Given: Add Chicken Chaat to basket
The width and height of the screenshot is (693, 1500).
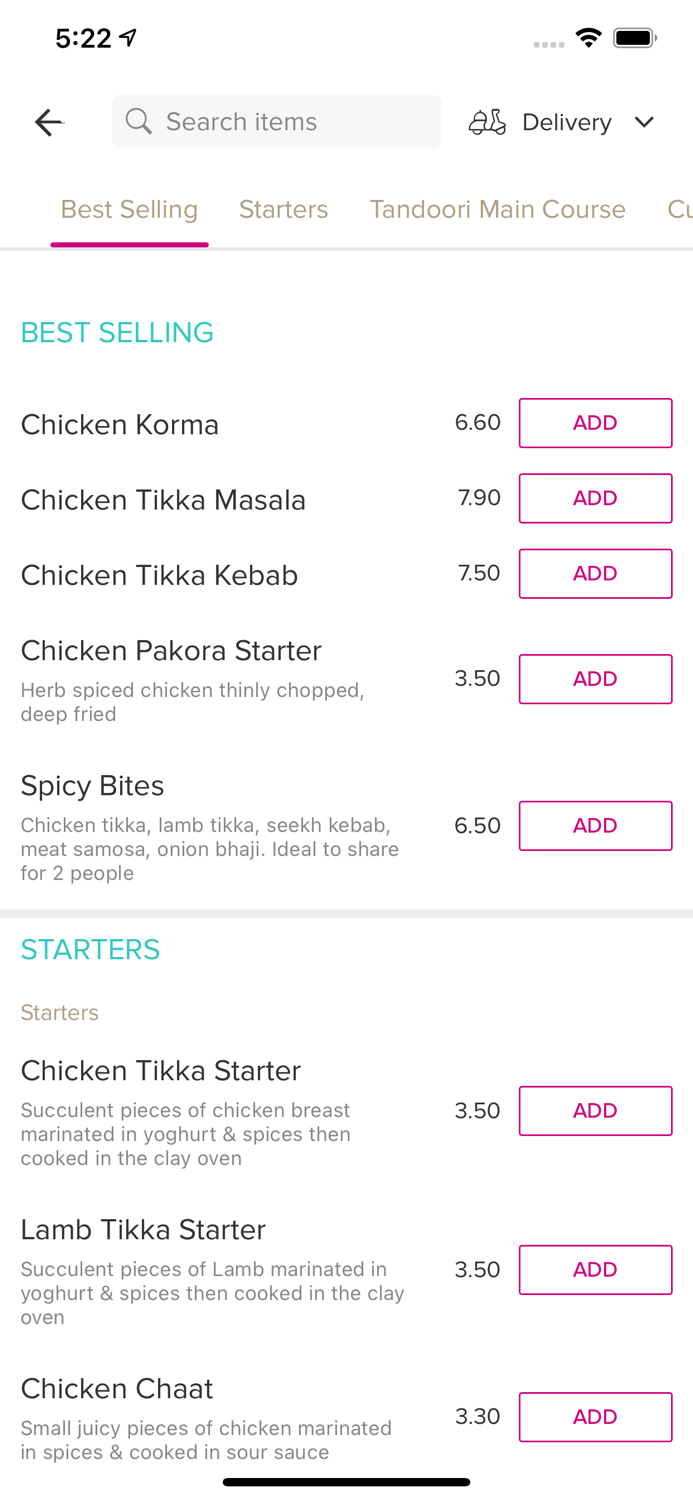Looking at the screenshot, I should 595,1417.
